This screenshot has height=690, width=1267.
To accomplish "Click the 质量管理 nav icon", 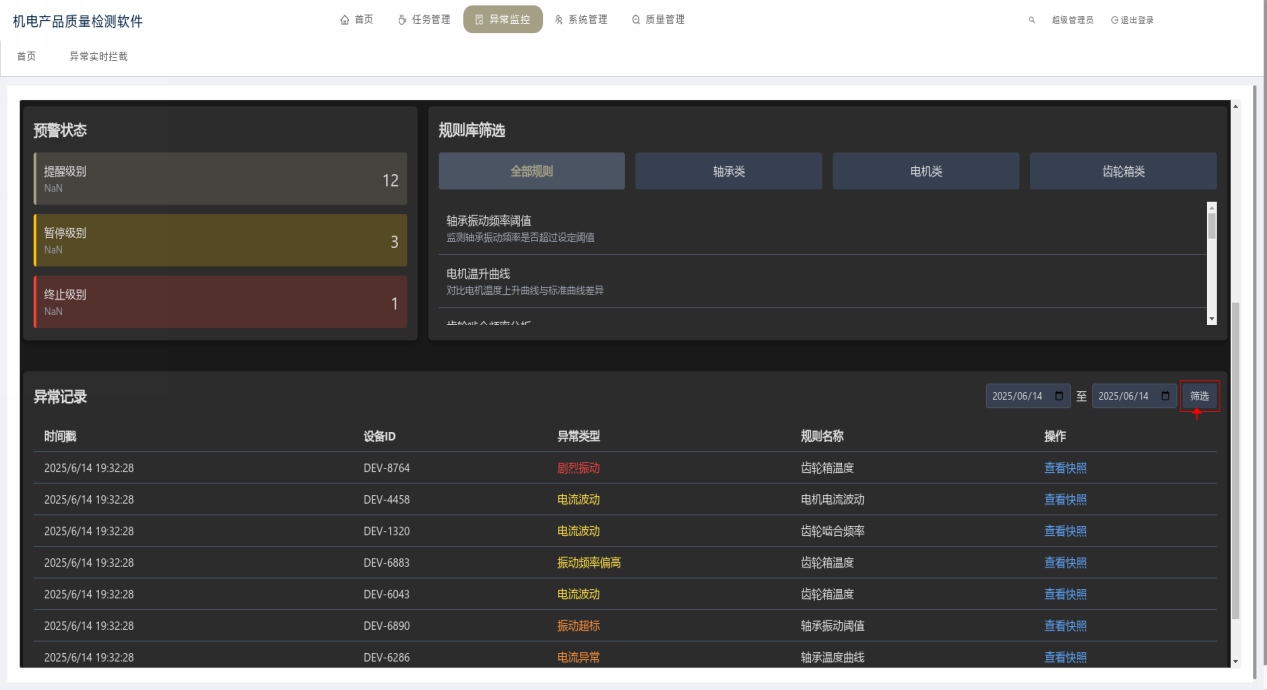I will [636, 20].
